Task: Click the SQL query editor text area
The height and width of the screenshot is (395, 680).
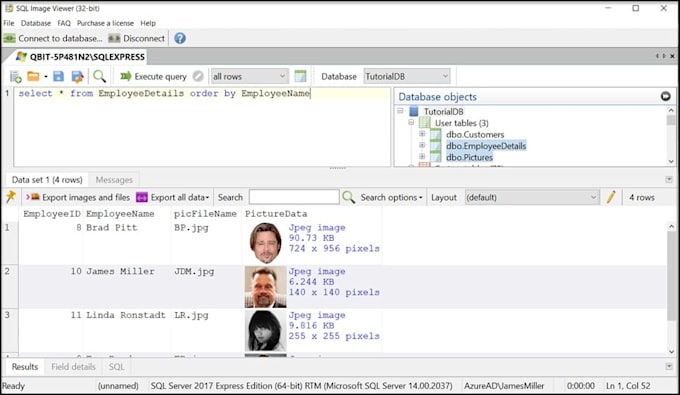Action: [202, 127]
